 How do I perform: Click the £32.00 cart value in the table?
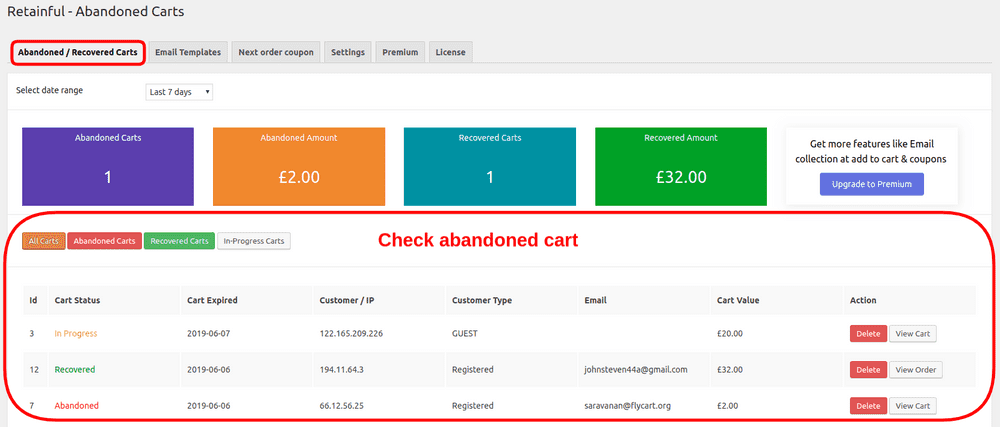pos(730,370)
